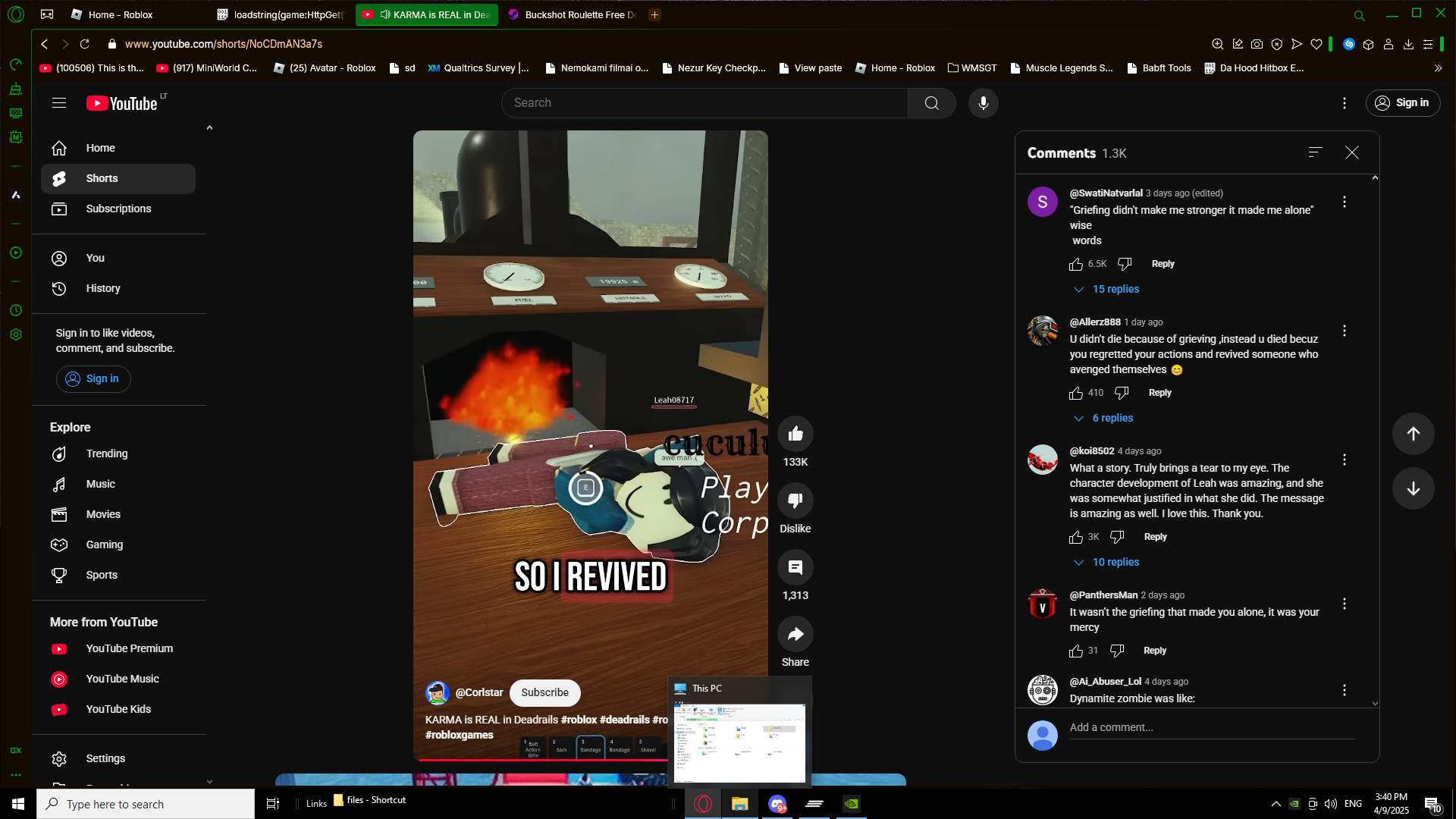The height and width of the screenshot is (819, 1456).
Task: Open the notification center icon
Action: click(1432, 804)
